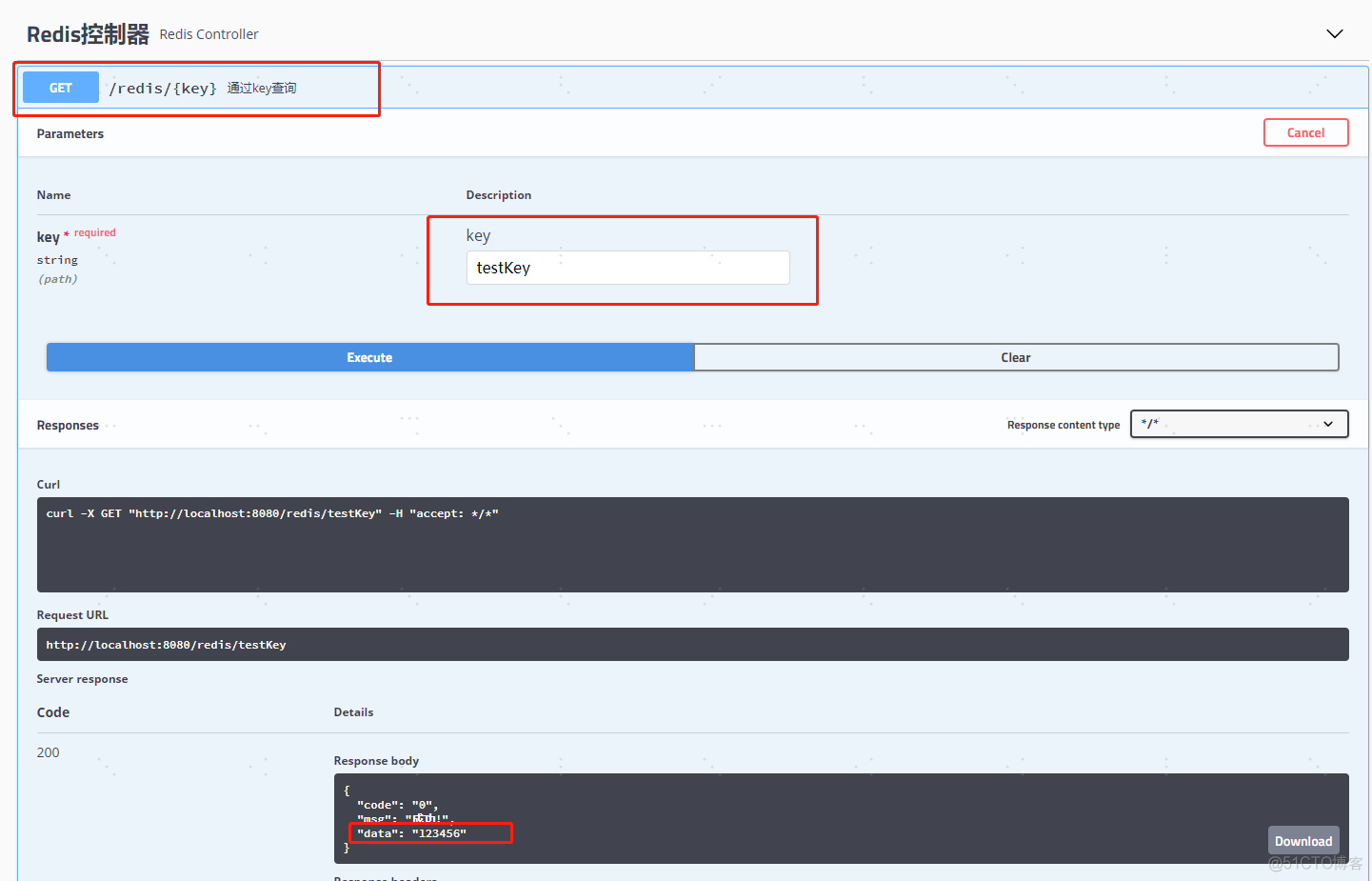Click the Request URL http://localhost:8080/redis/testKey text
The width and height of the screenshot is (1372, 881).
click(166, 645)
